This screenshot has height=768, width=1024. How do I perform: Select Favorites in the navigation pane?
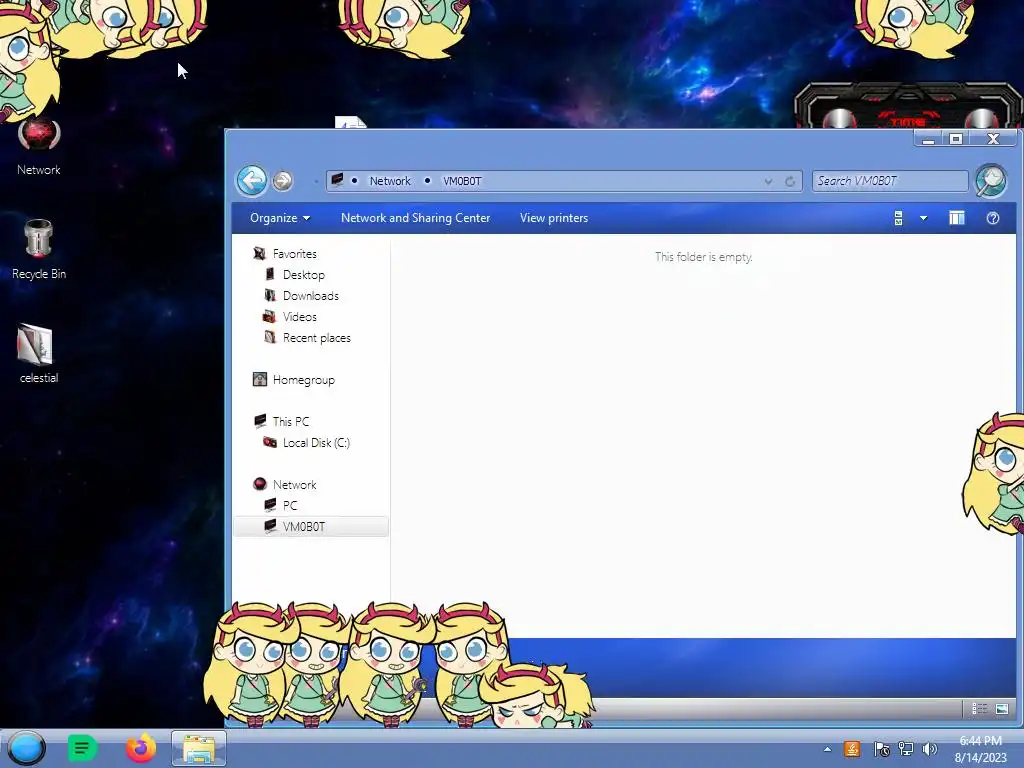pyautogui.click(x=295, y=253)
